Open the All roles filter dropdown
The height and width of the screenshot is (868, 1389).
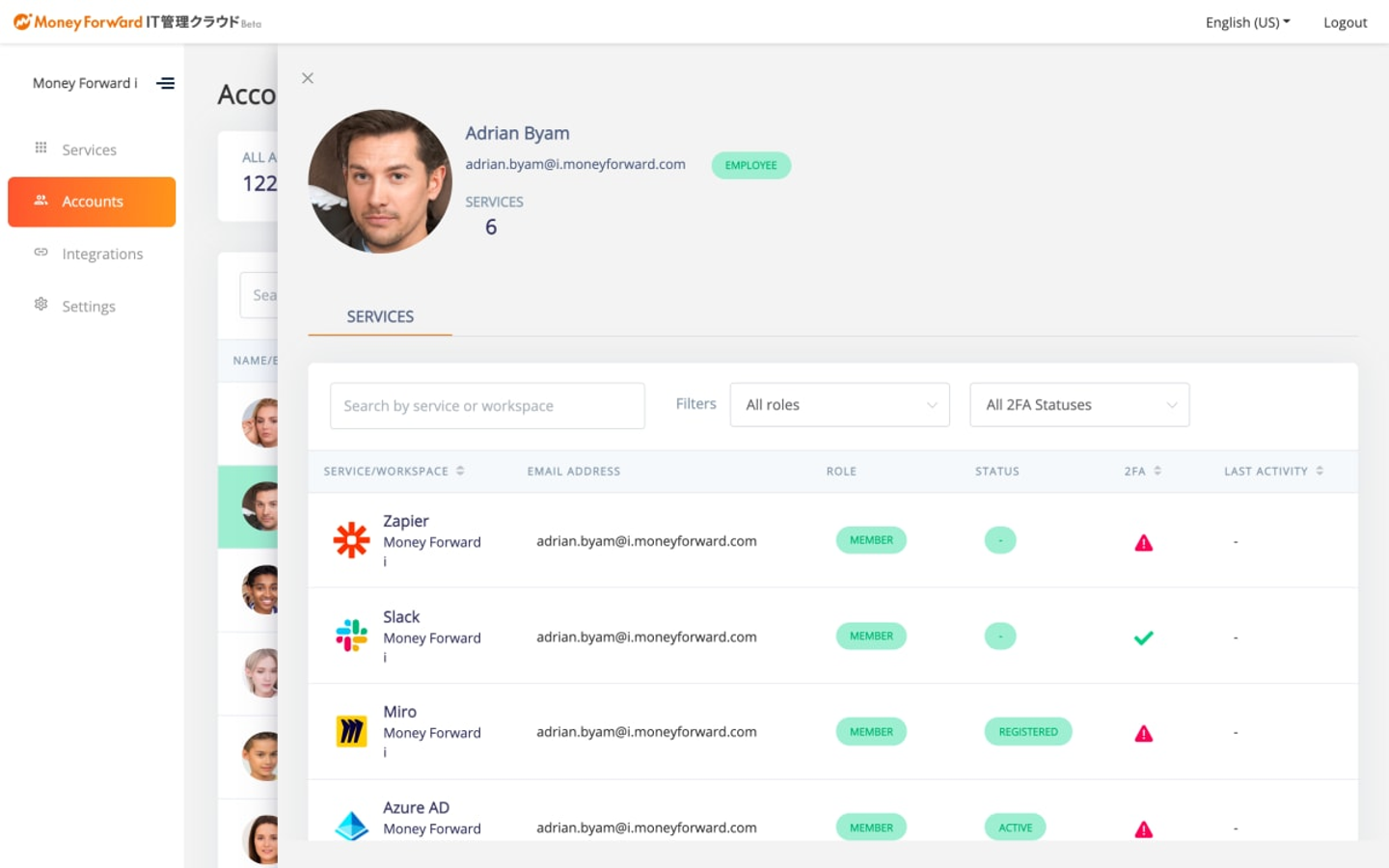pyautogui.click(x=840, y=405)
